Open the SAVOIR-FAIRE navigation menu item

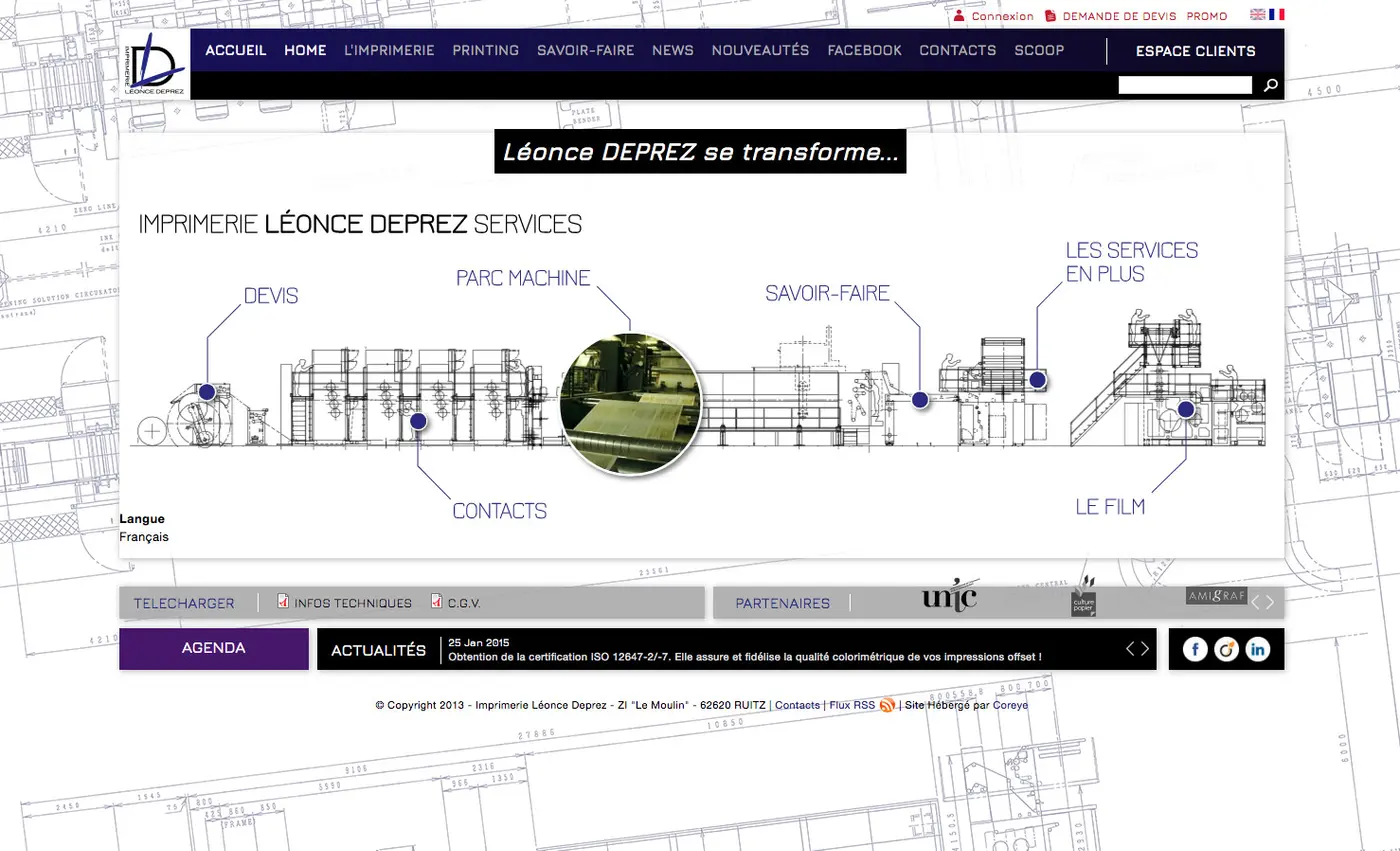(x=586, y=50)
